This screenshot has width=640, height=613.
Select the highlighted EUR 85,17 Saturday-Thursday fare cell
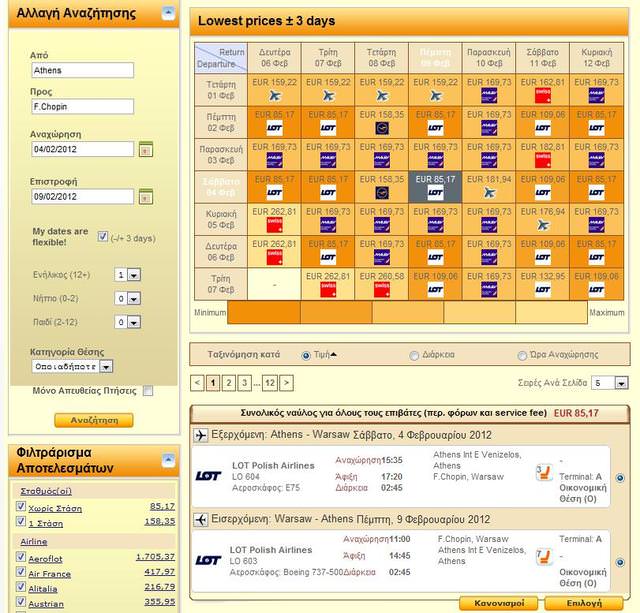pos(435,185)
